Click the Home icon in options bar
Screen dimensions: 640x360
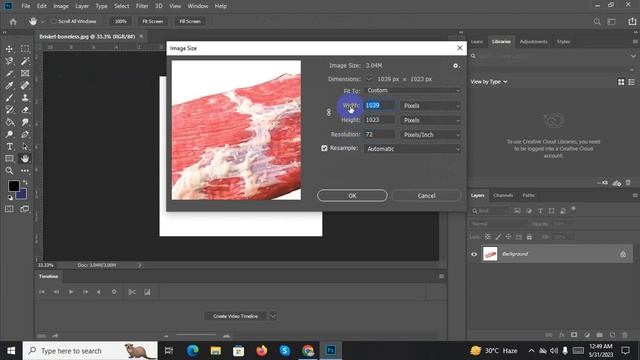(x=13, y=22)
